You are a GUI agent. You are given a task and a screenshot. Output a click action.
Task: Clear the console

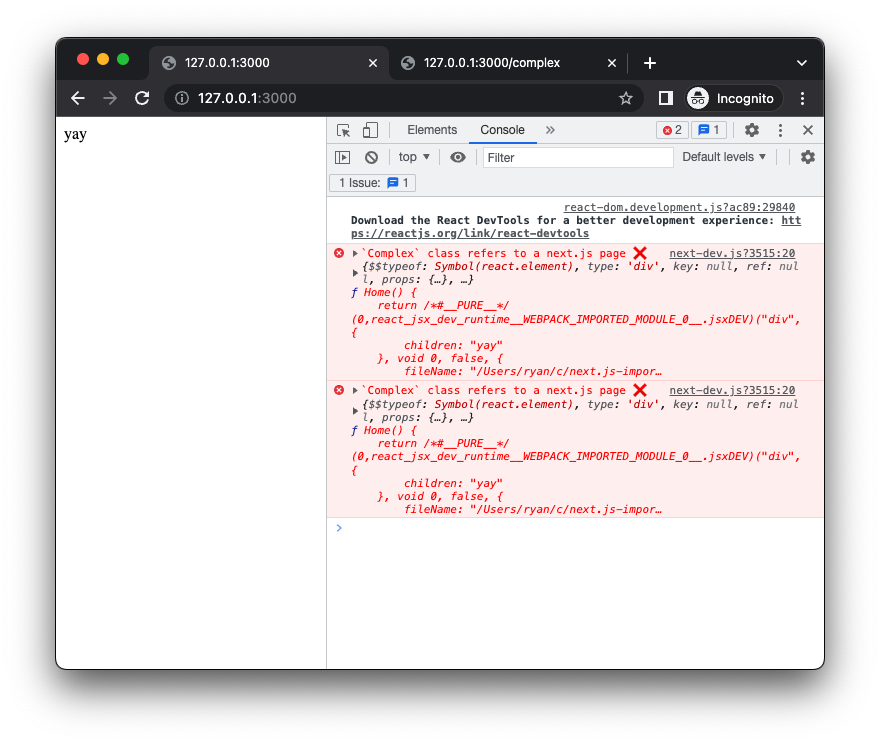[x=372, y=158]
